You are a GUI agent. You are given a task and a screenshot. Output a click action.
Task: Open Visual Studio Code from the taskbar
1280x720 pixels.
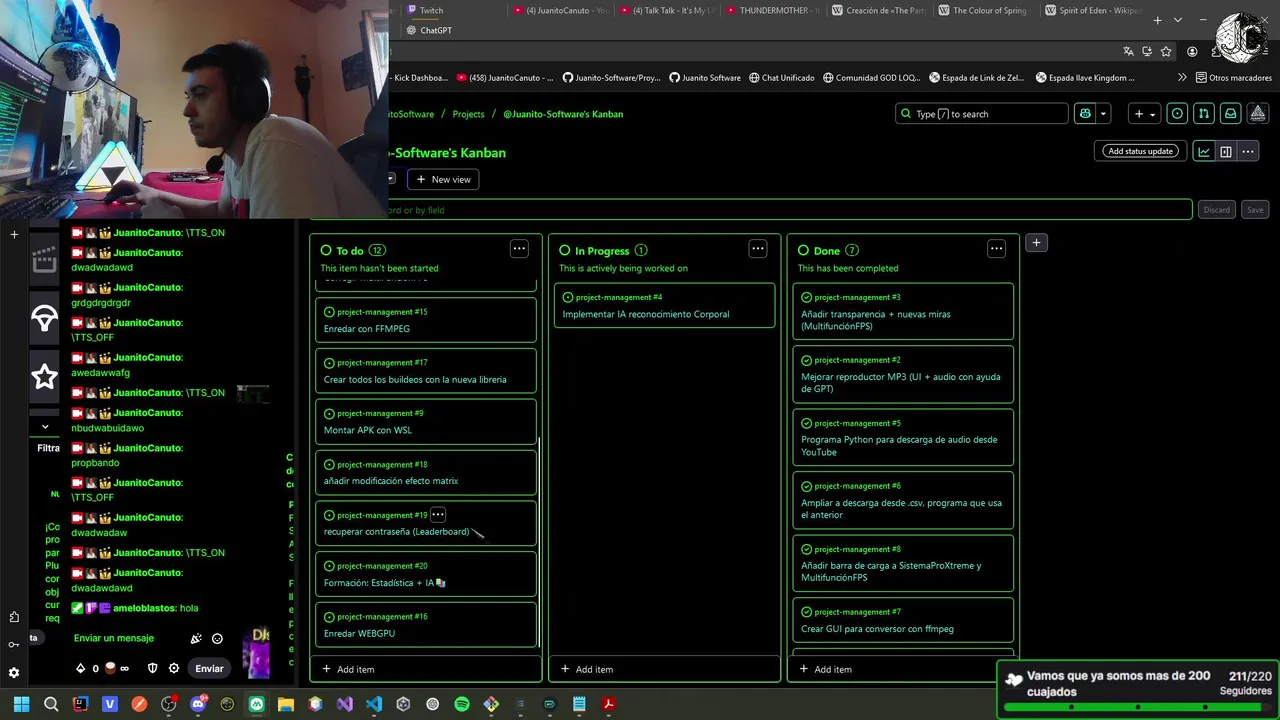tap(373, 704)
